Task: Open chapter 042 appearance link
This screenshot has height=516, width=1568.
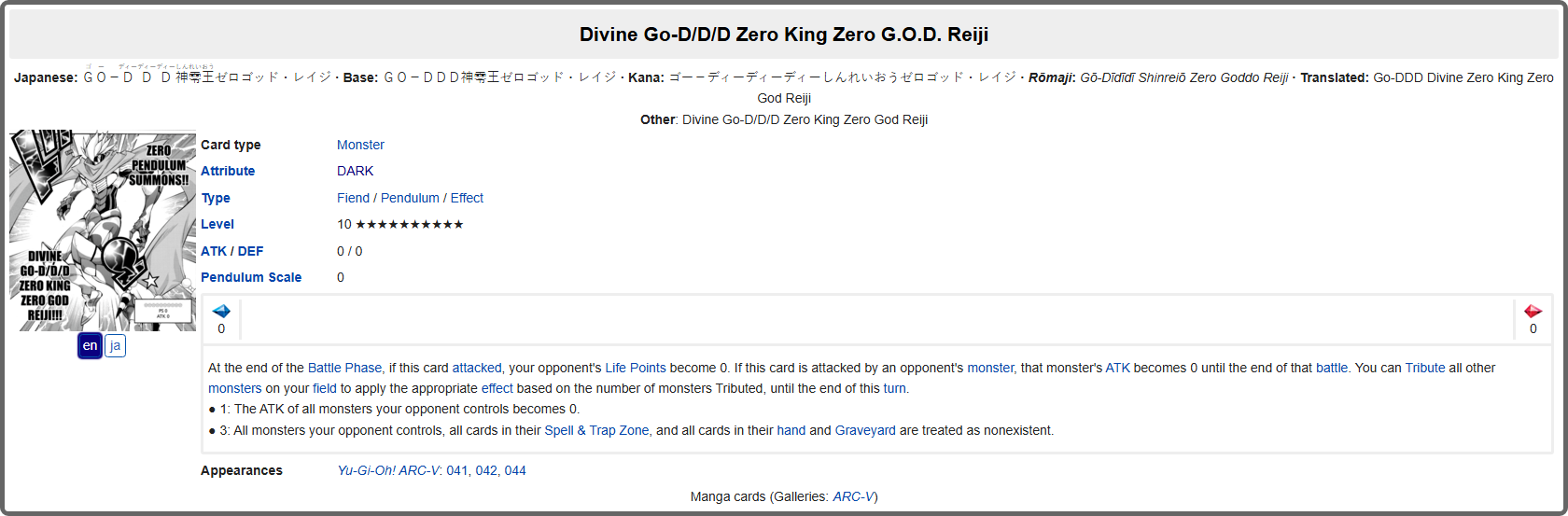Action: click(x=486, y=470)
